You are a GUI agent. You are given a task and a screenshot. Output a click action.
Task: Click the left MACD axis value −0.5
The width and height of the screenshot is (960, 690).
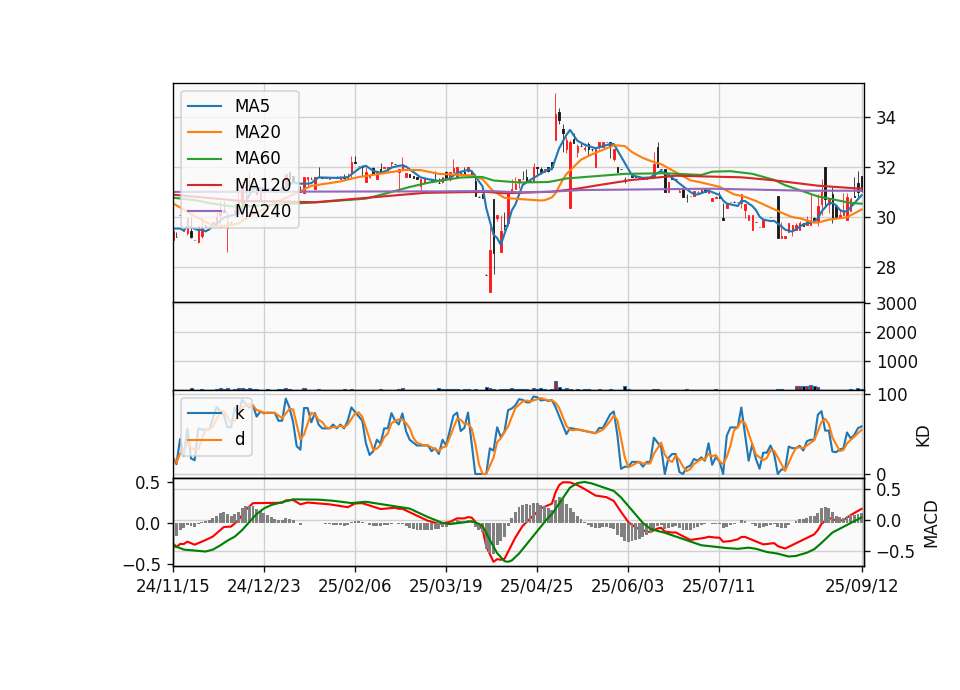pos(141,564)
